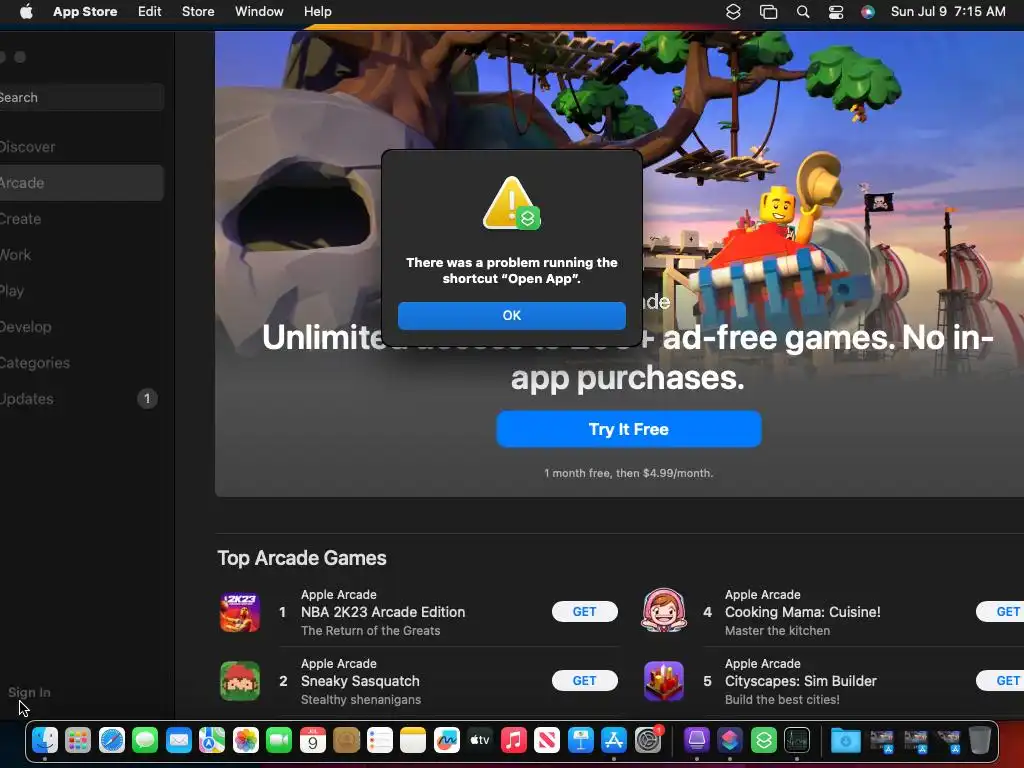Launch Safari from the Dock
The height and width of the screenshot is (768, 1024).
tap(112, 740)
